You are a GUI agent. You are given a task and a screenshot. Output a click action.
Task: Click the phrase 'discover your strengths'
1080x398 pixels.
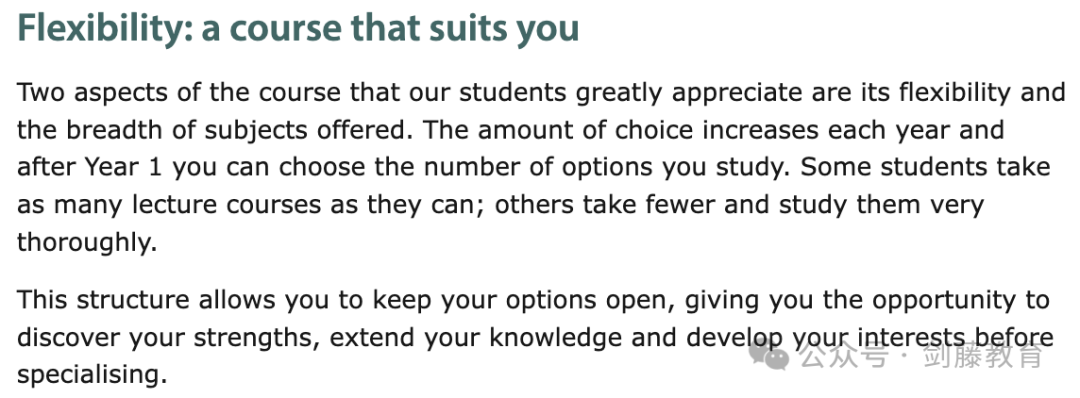tap(172, 337)
